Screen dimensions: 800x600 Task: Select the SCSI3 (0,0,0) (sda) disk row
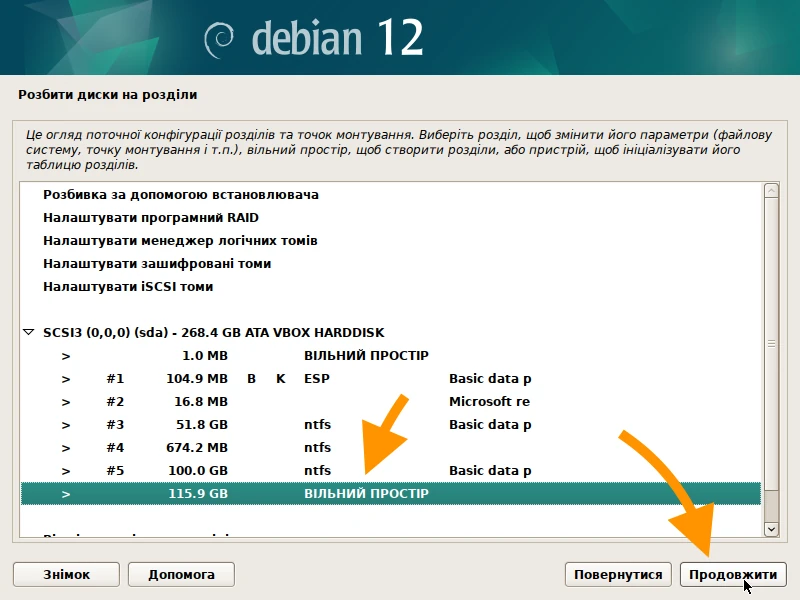pyautogui.click(x=391, y=333)
